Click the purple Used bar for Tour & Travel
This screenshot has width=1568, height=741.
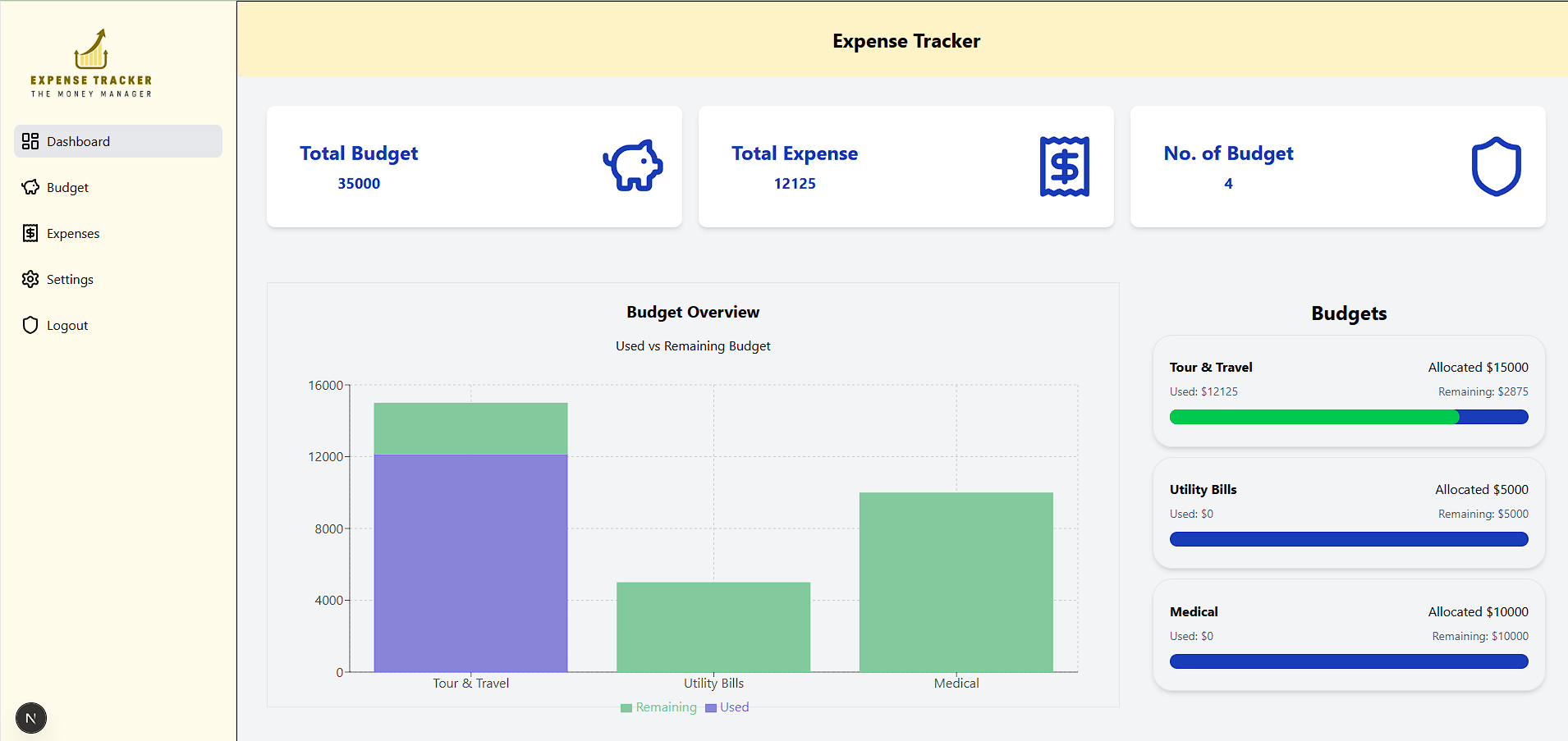(470, 563)
